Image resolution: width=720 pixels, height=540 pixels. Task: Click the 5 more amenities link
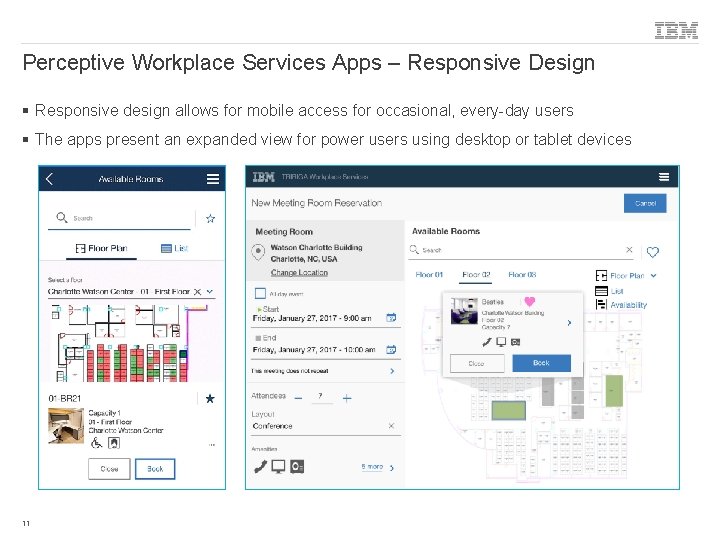pos(372,467)
